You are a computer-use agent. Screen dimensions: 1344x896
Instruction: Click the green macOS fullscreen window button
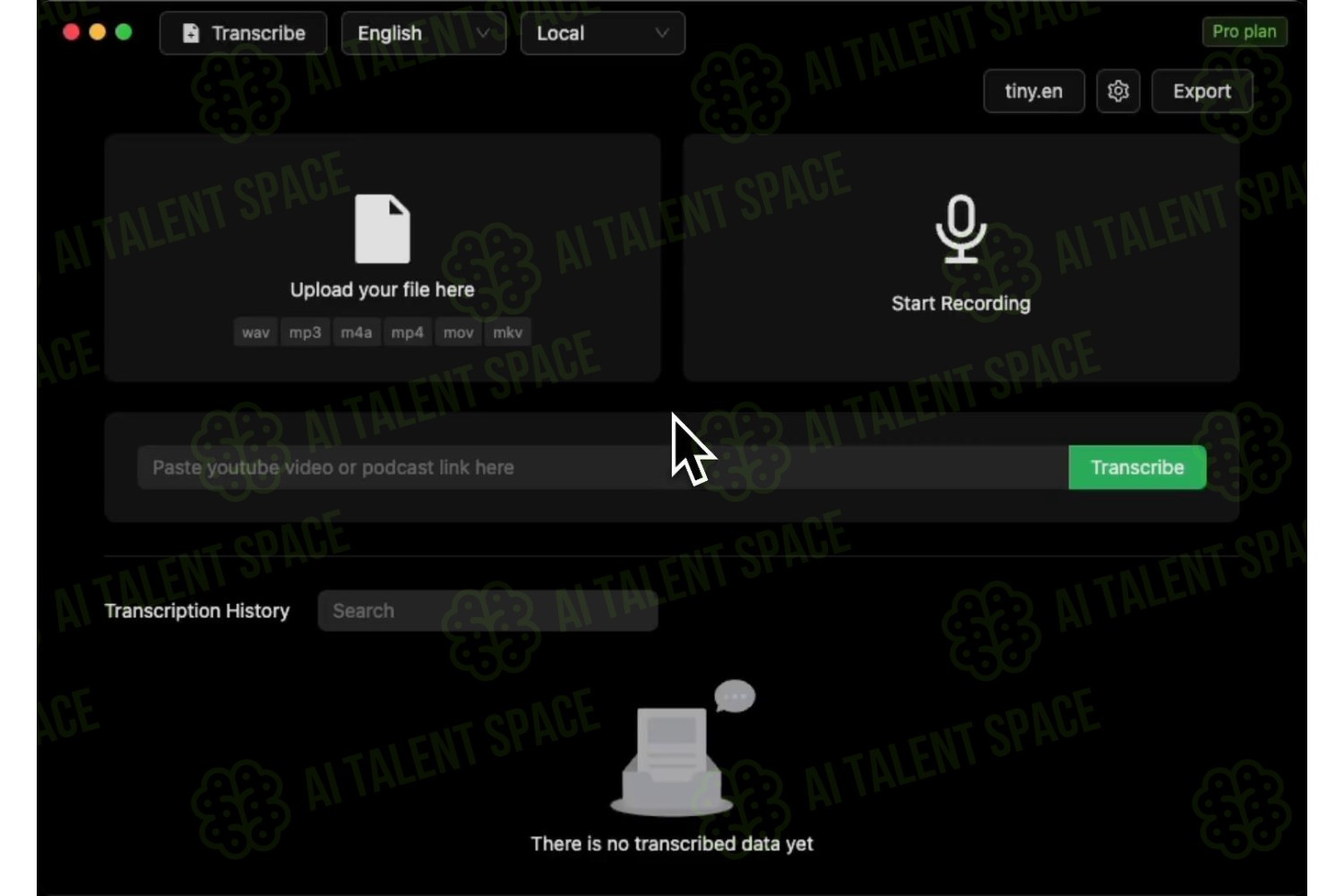(x=124, y=32)
